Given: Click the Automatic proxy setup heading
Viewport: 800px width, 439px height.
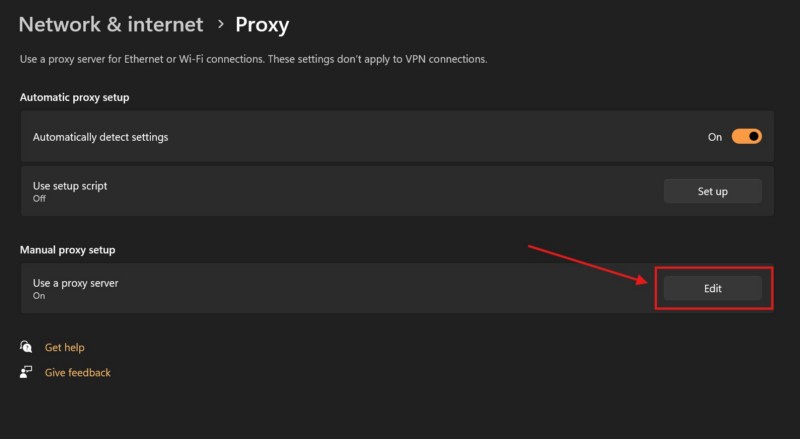Looking at the screenshot, I should [x=75, y=97].
